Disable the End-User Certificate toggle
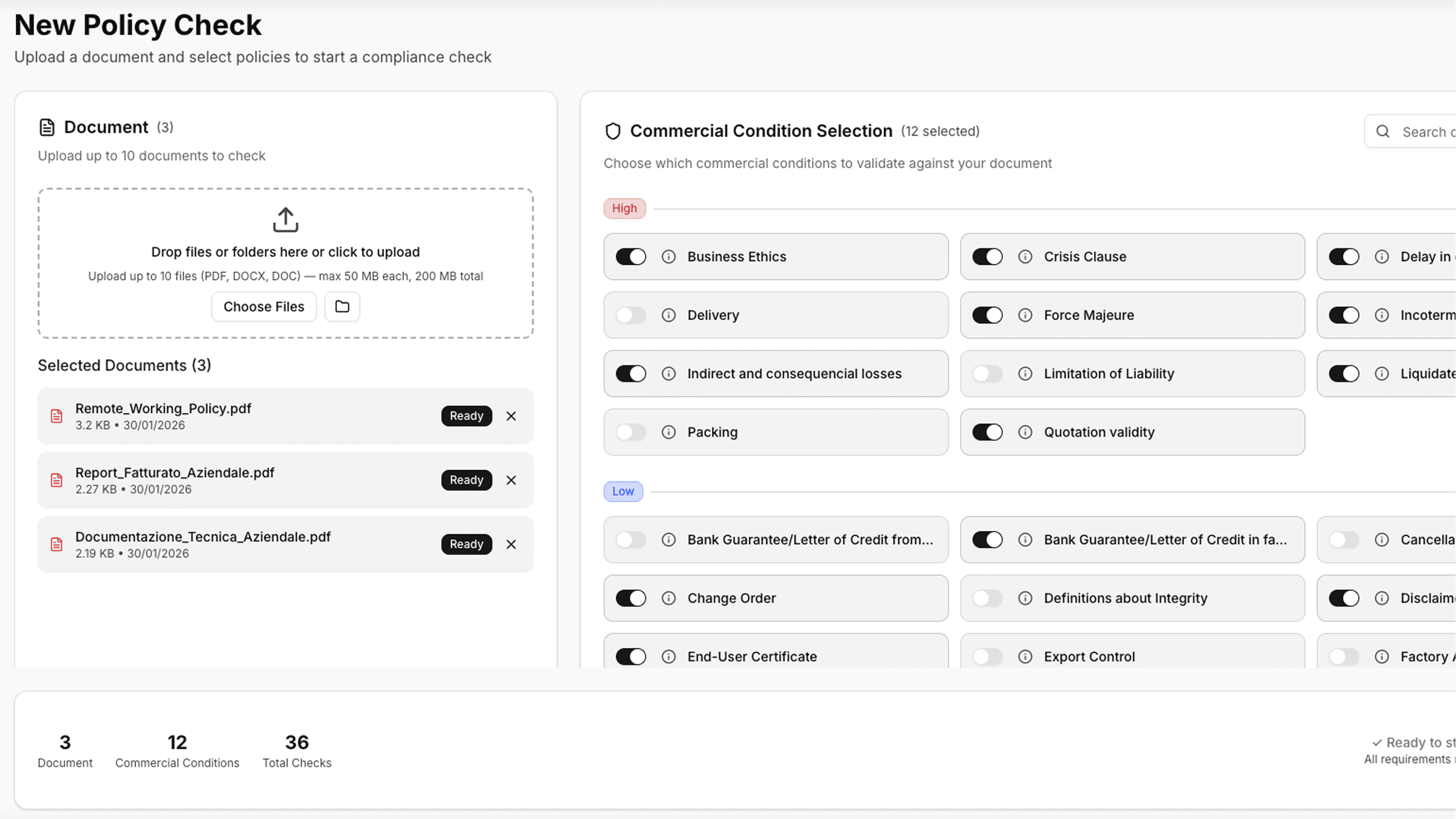The image size is (1456, 819). pos(631,656)
